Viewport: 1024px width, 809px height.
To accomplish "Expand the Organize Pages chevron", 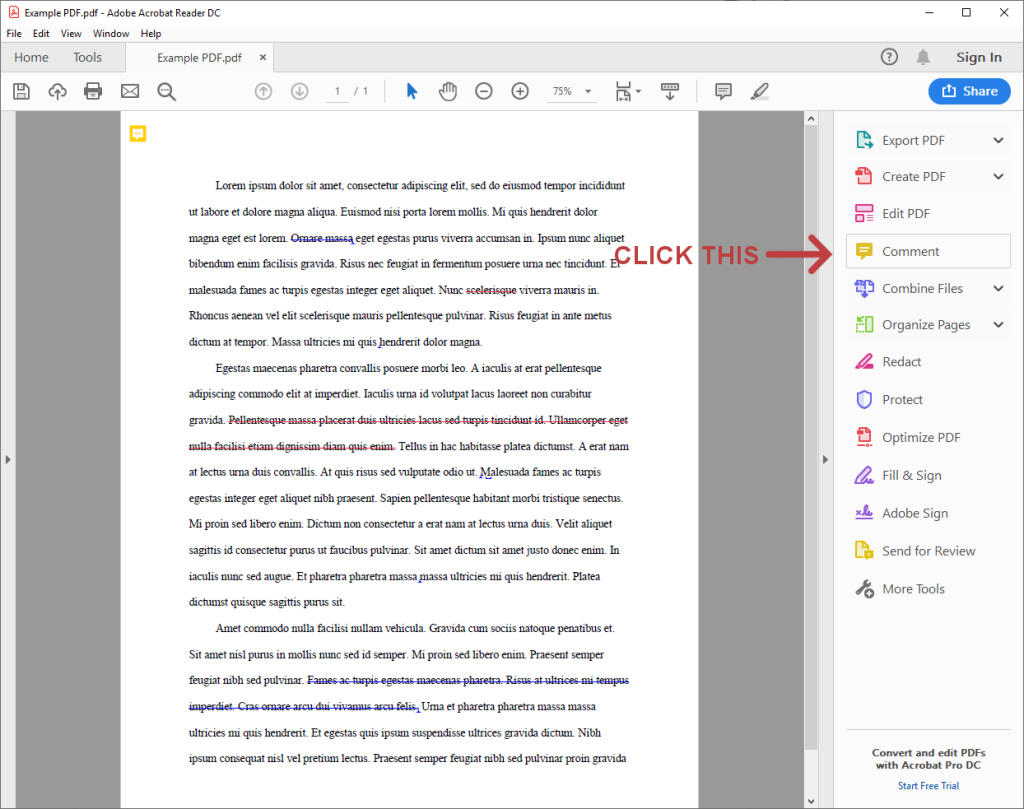I will tap(999, 325).
